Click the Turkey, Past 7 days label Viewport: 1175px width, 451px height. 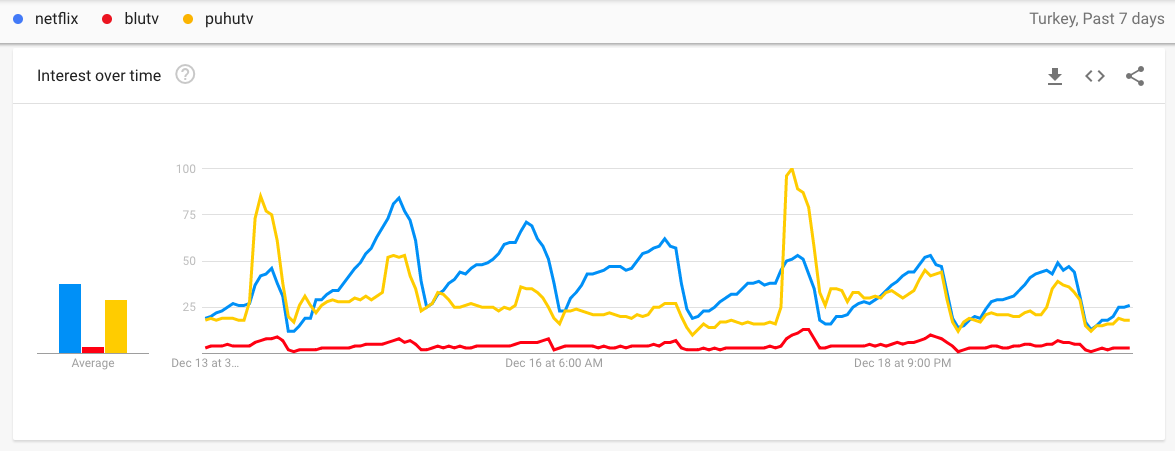coord(1095,19)
